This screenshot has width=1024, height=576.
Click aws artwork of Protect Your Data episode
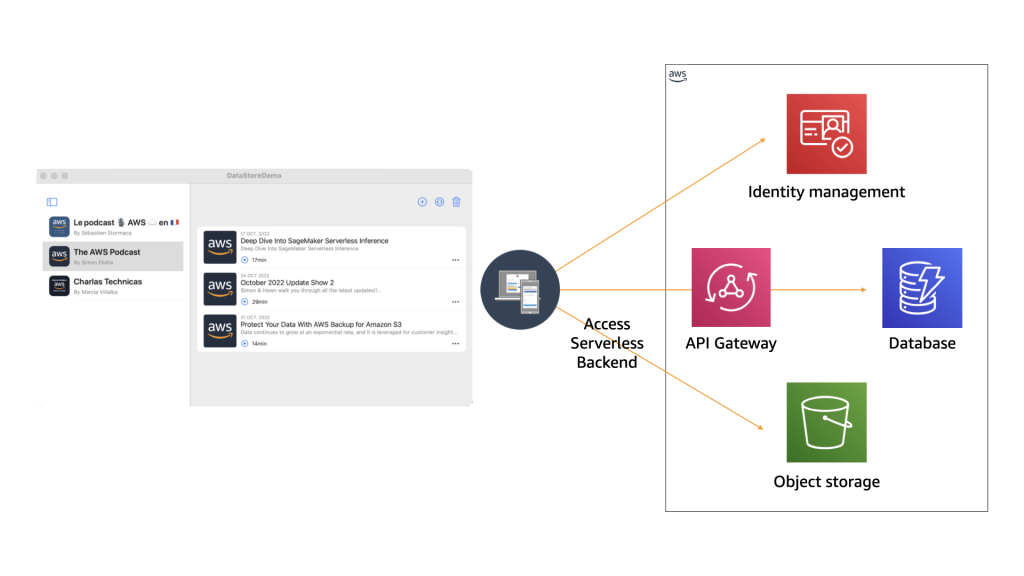219,330
